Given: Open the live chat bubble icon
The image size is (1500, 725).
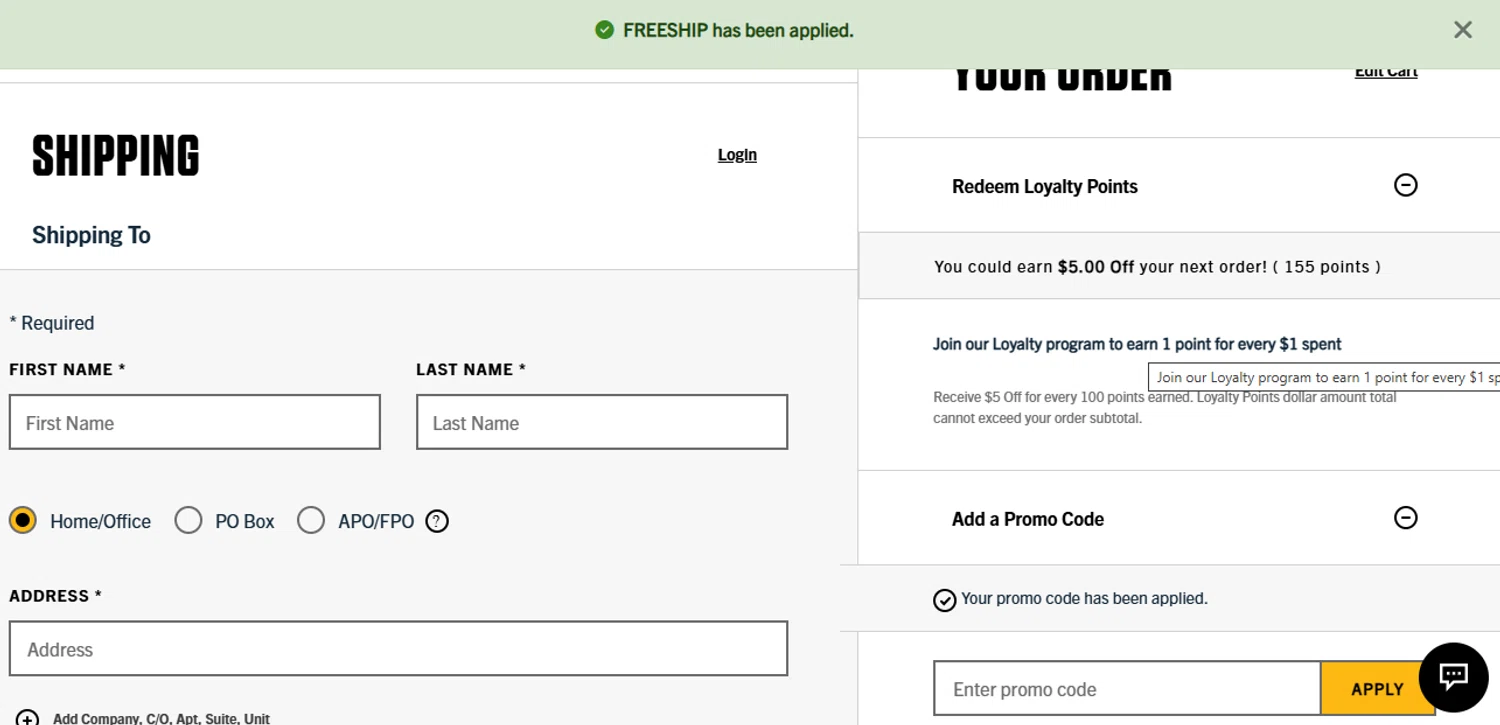Looking at the screenshot, I should point(1453,677).
